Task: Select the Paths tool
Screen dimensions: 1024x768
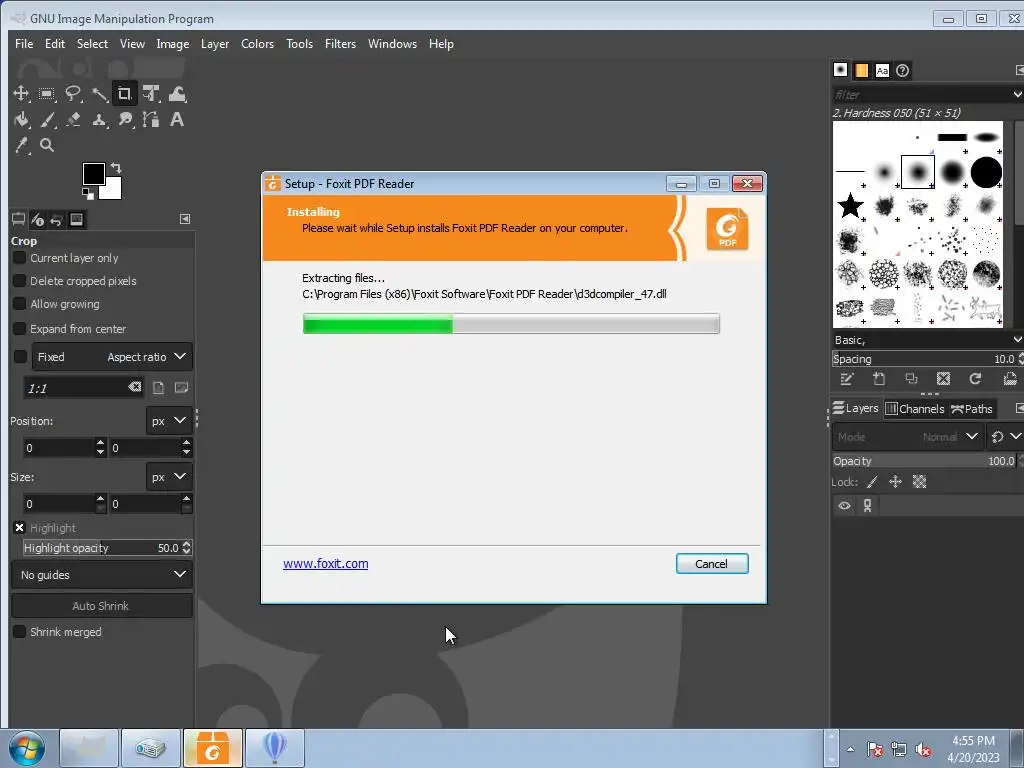Action: [151, 120]
